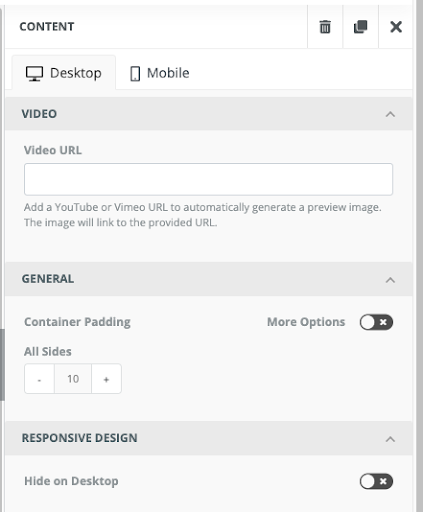Viewport: 423px width, 512px height.
Task: Select the Desktop tab
Action: tap(64, 73)
